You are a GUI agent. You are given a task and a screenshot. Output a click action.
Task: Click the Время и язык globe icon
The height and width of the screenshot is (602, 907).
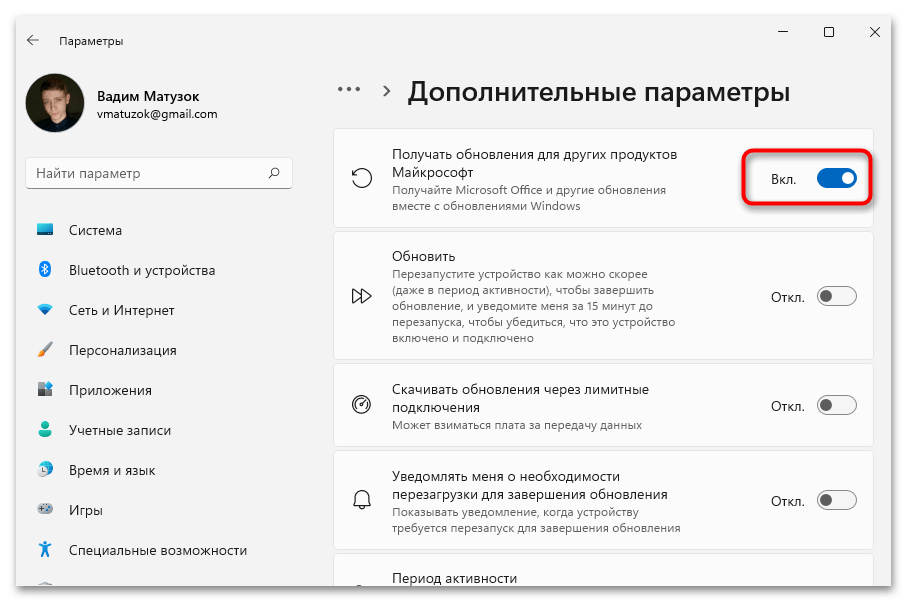[x=45, y=470]
